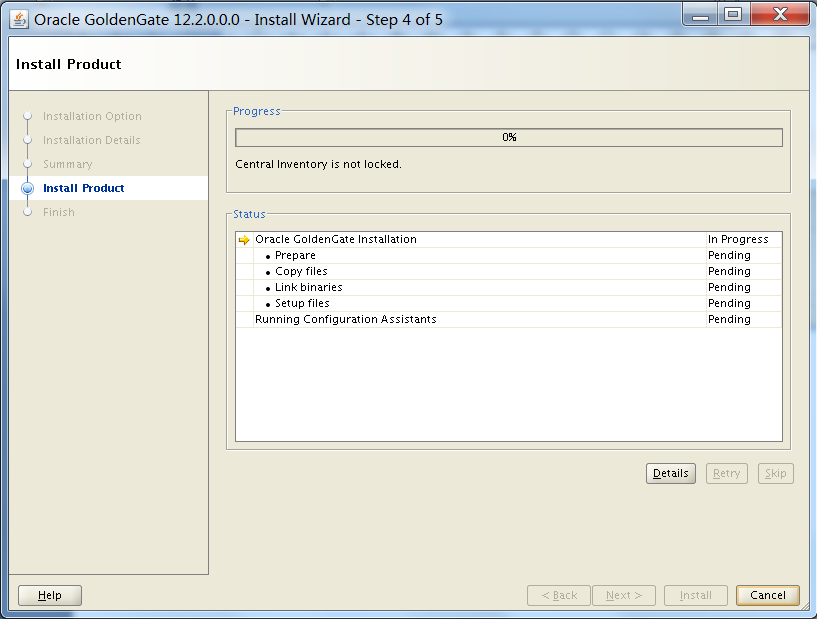This screenshot has height=619, width=817.
Task: Select Finish step in sidebar
Action: pos(59,212)
